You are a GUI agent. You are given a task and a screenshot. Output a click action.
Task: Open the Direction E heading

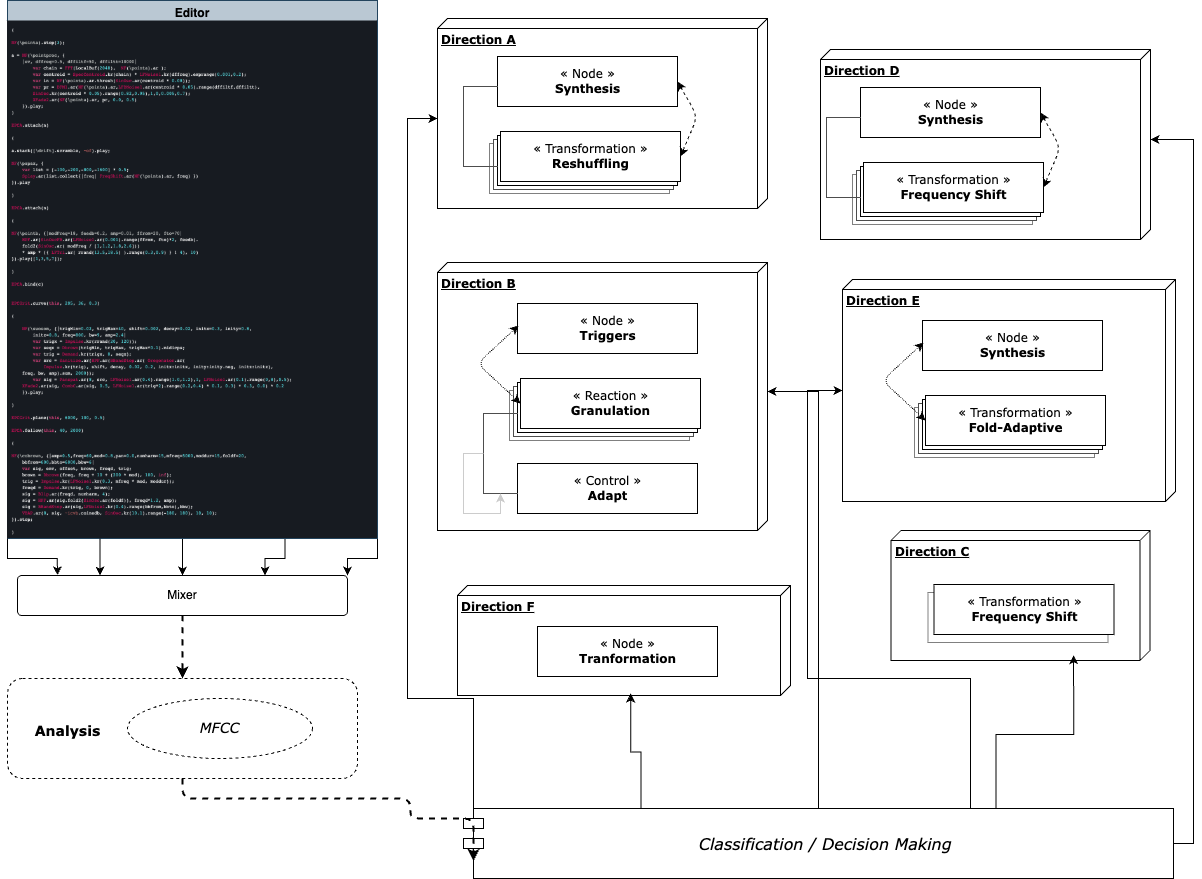click(x=883, y=300)
